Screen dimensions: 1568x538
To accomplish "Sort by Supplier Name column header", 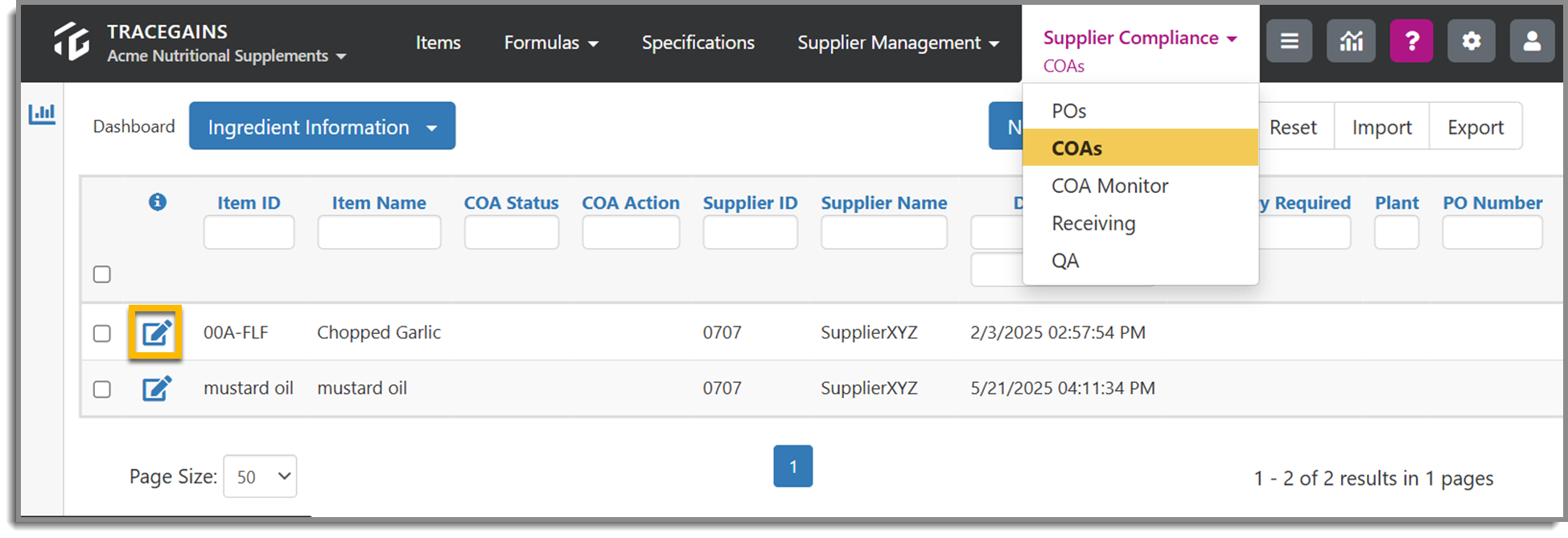I will [x=883, y=203].
